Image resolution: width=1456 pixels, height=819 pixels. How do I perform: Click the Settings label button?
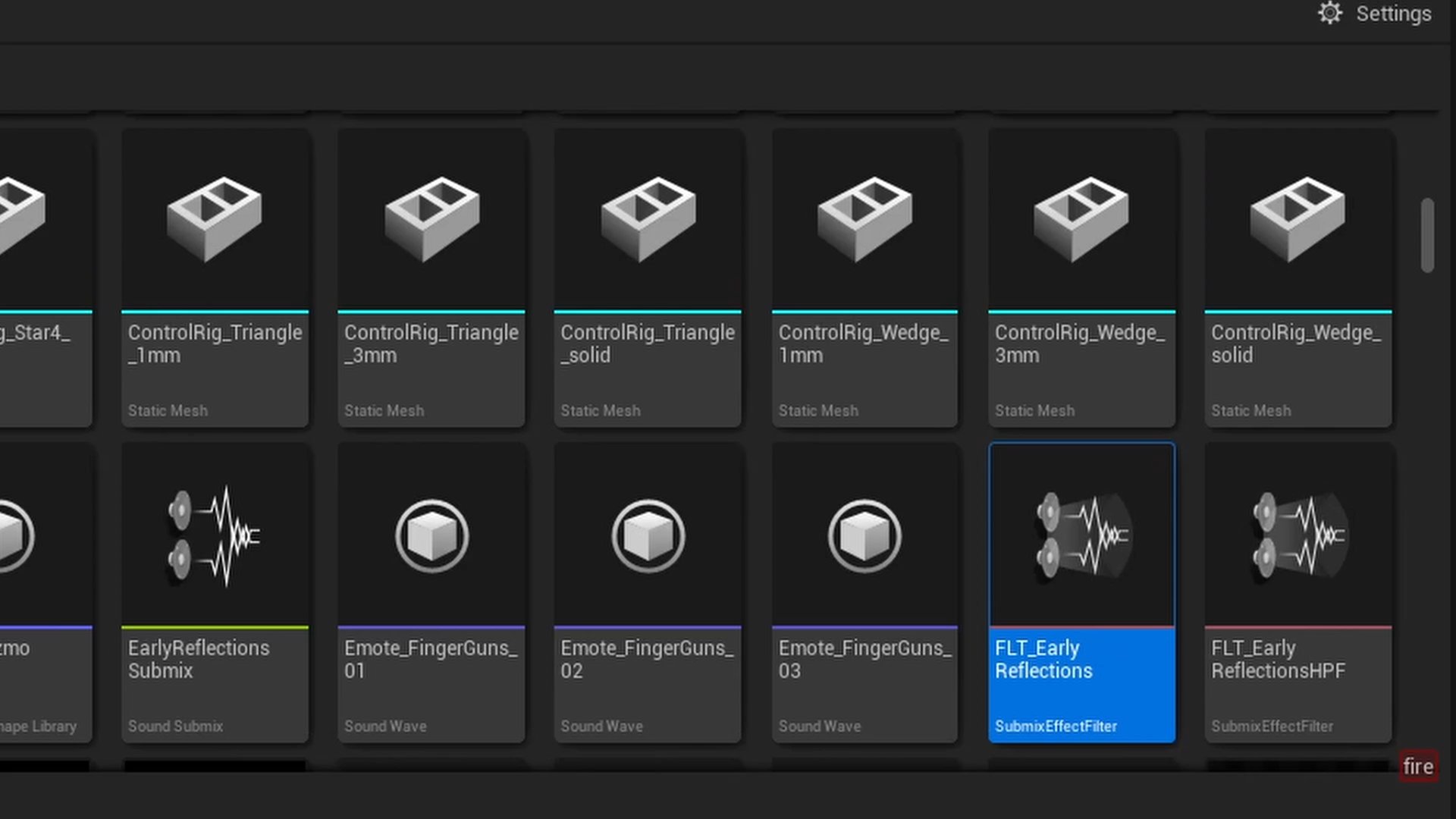pyautogui.click(x=1393, y=14)
